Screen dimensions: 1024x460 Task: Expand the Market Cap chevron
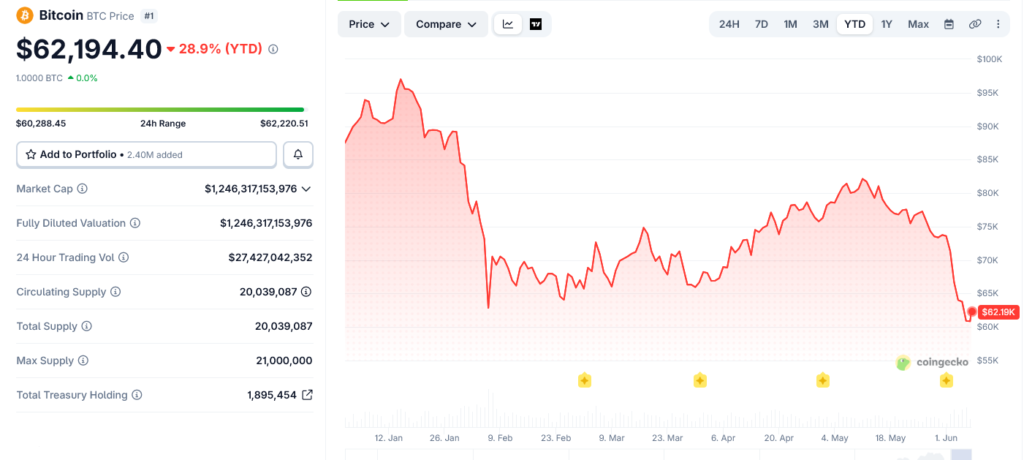[x=306, y=189]
